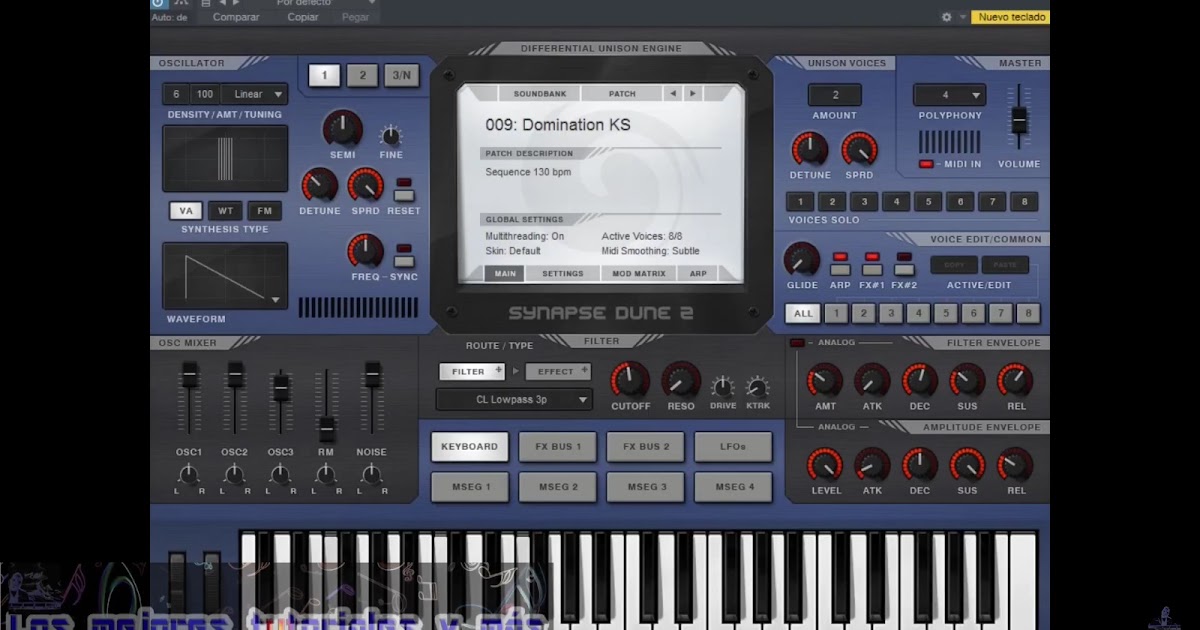
Task: Open the LFOs page
Action: point(733,446)
